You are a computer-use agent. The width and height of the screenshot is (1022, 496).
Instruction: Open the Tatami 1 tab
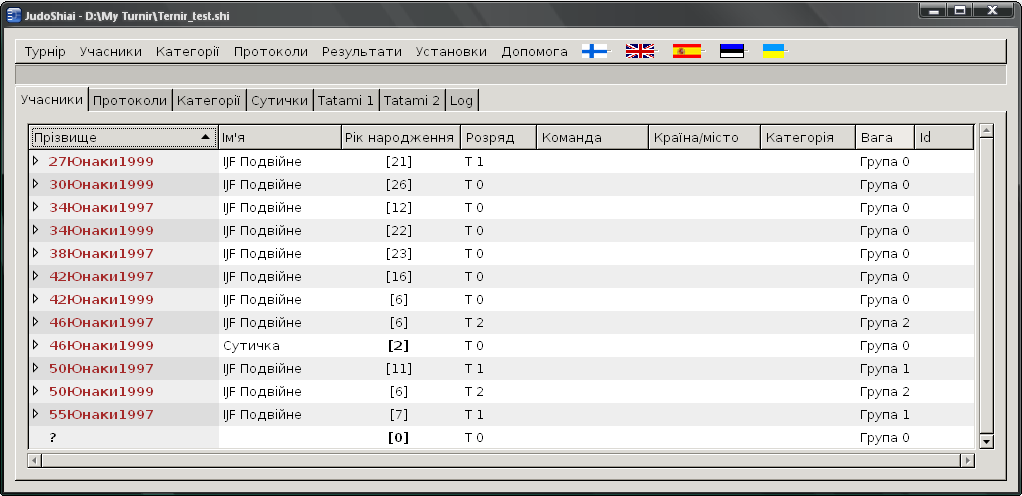coord(346,100)
